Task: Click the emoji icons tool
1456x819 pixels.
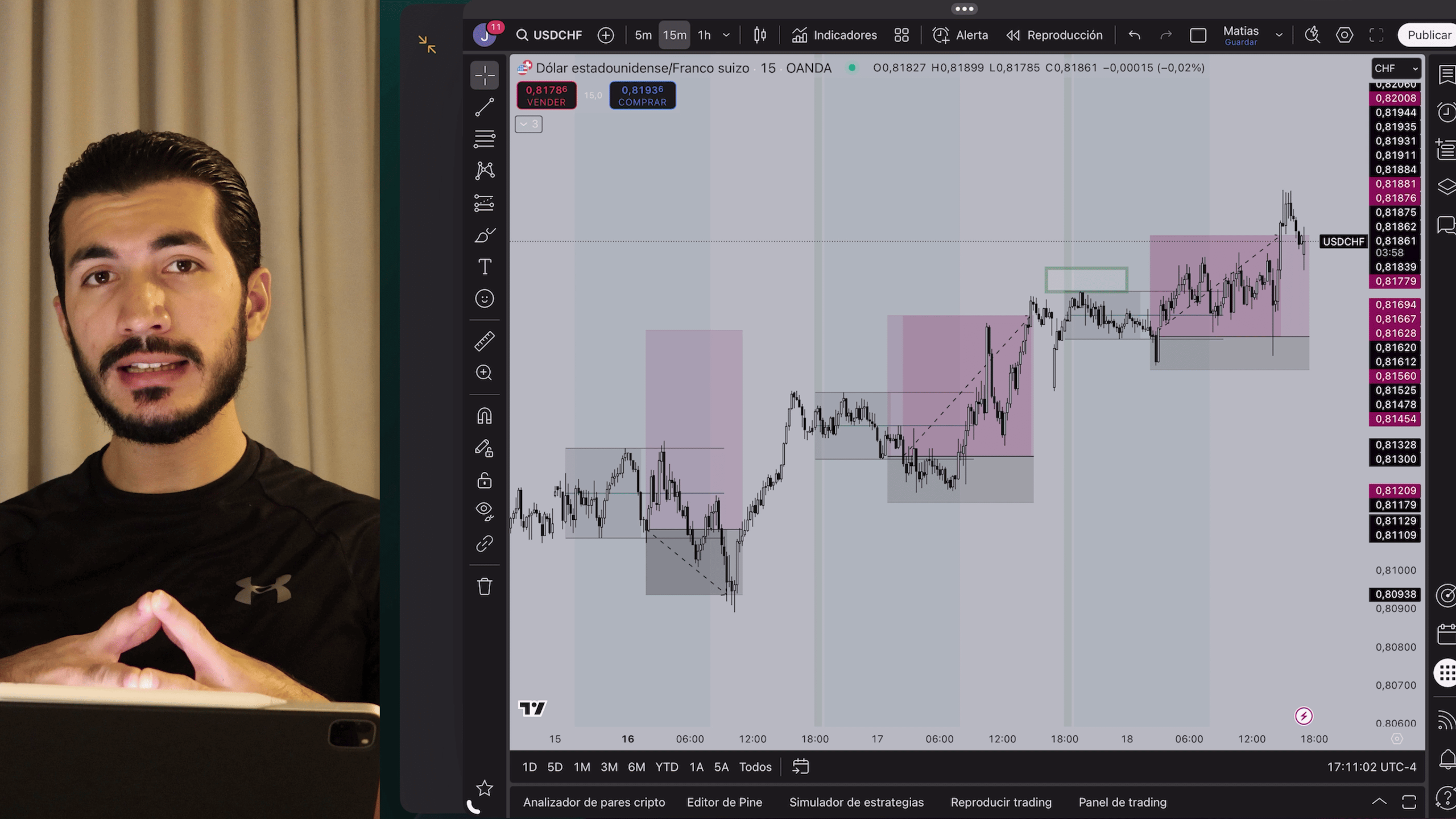Action: coord(484,299)
